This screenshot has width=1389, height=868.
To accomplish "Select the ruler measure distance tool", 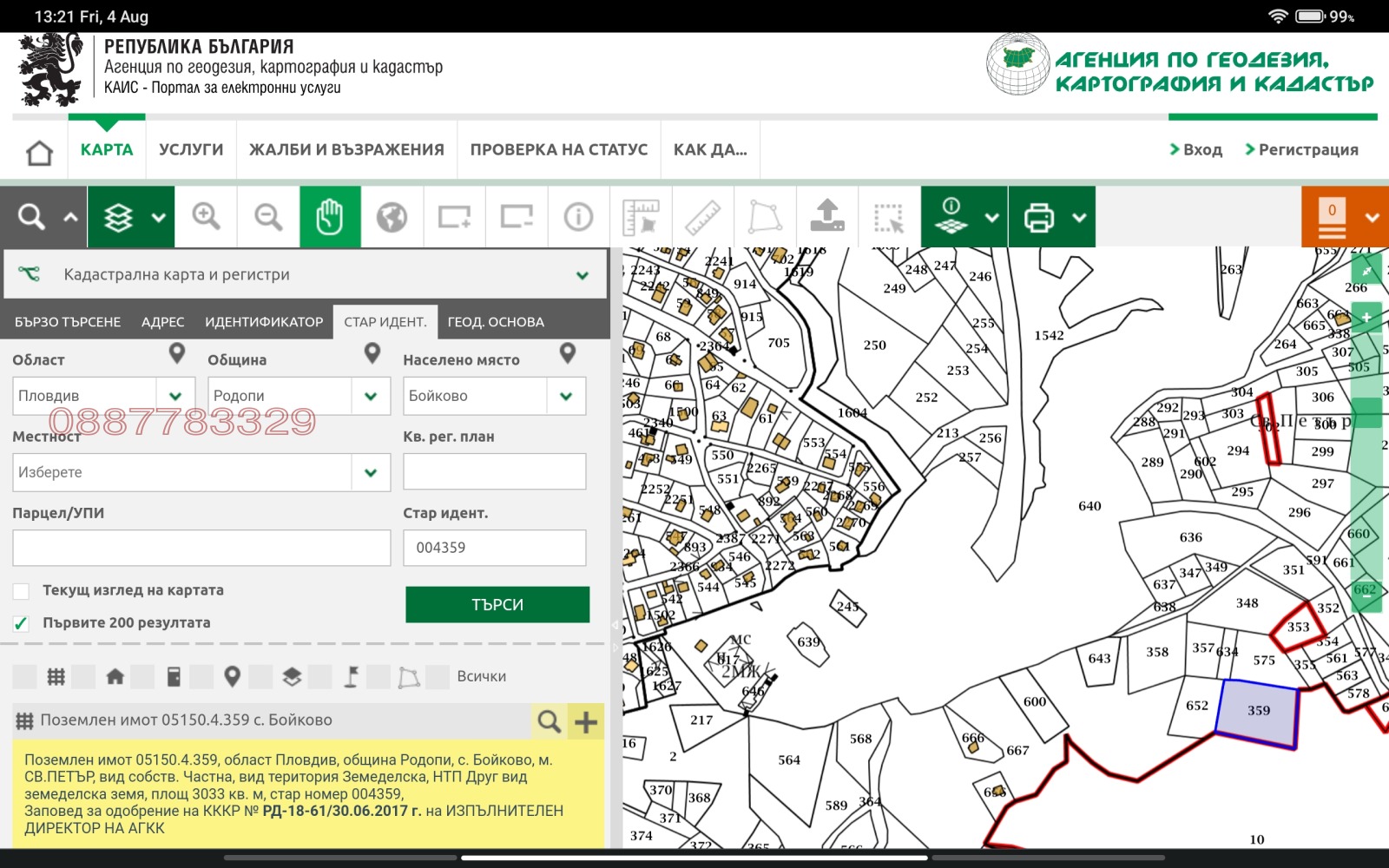I will [x=702, y=217].
